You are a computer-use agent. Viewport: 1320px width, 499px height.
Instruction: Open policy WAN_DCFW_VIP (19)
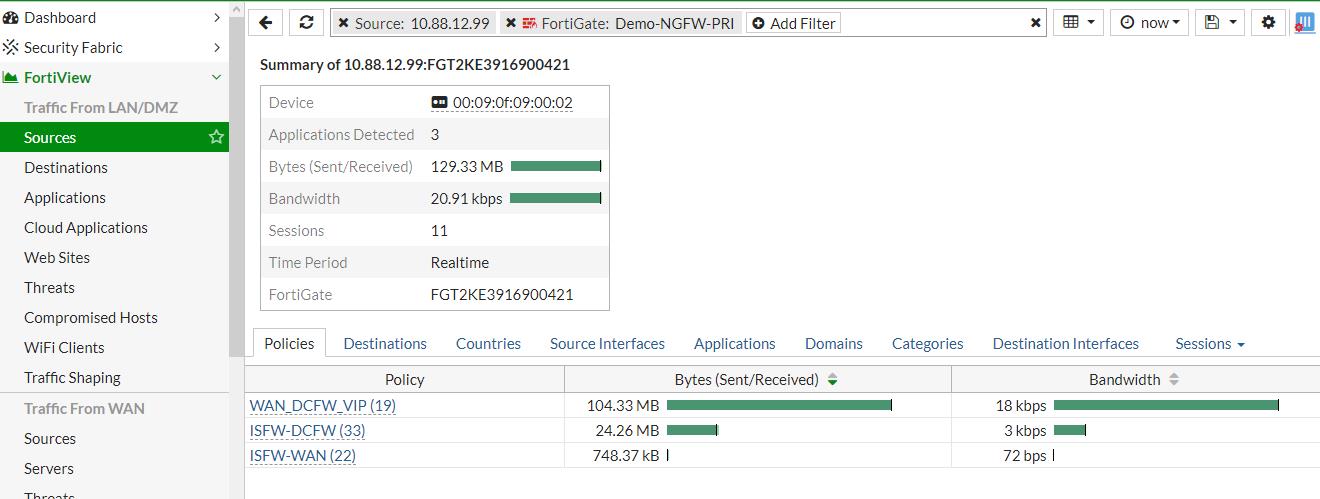coord(323,405)
